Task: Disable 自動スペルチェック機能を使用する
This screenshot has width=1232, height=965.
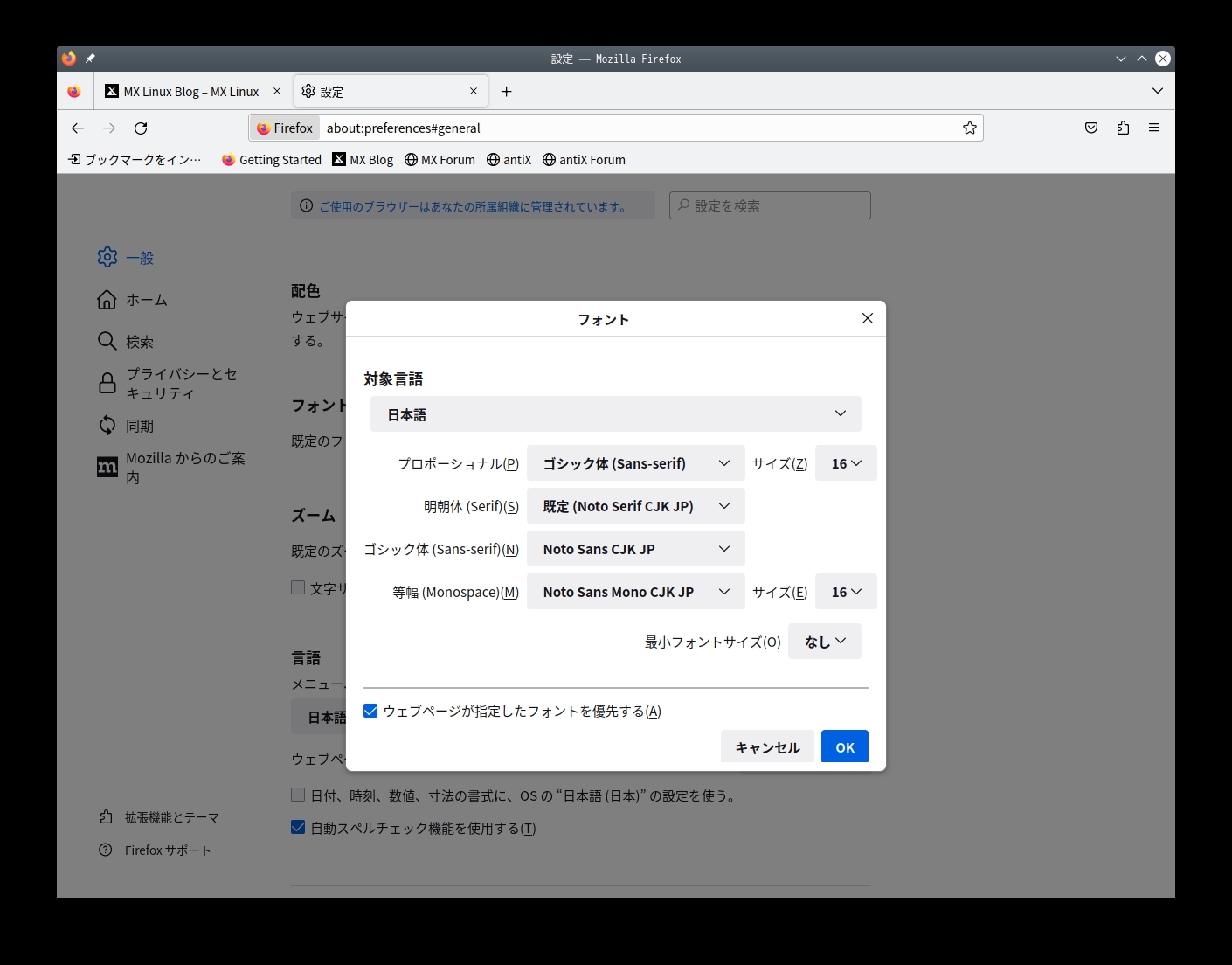Action: (x=298, y=827)
